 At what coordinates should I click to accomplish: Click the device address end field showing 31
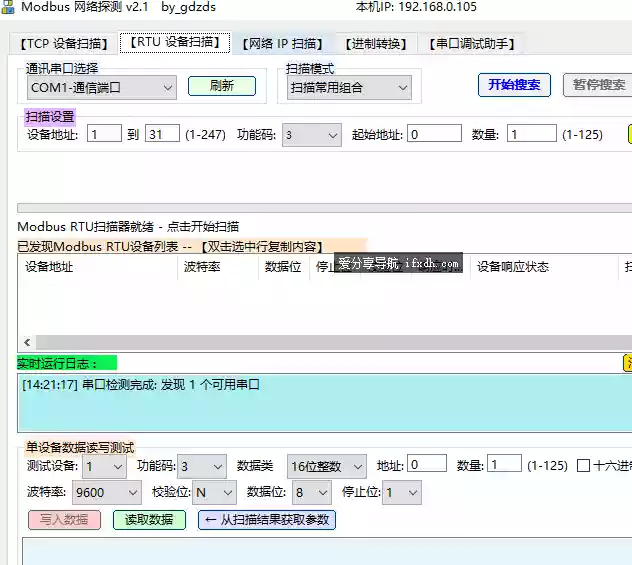[x=162, y=134]
